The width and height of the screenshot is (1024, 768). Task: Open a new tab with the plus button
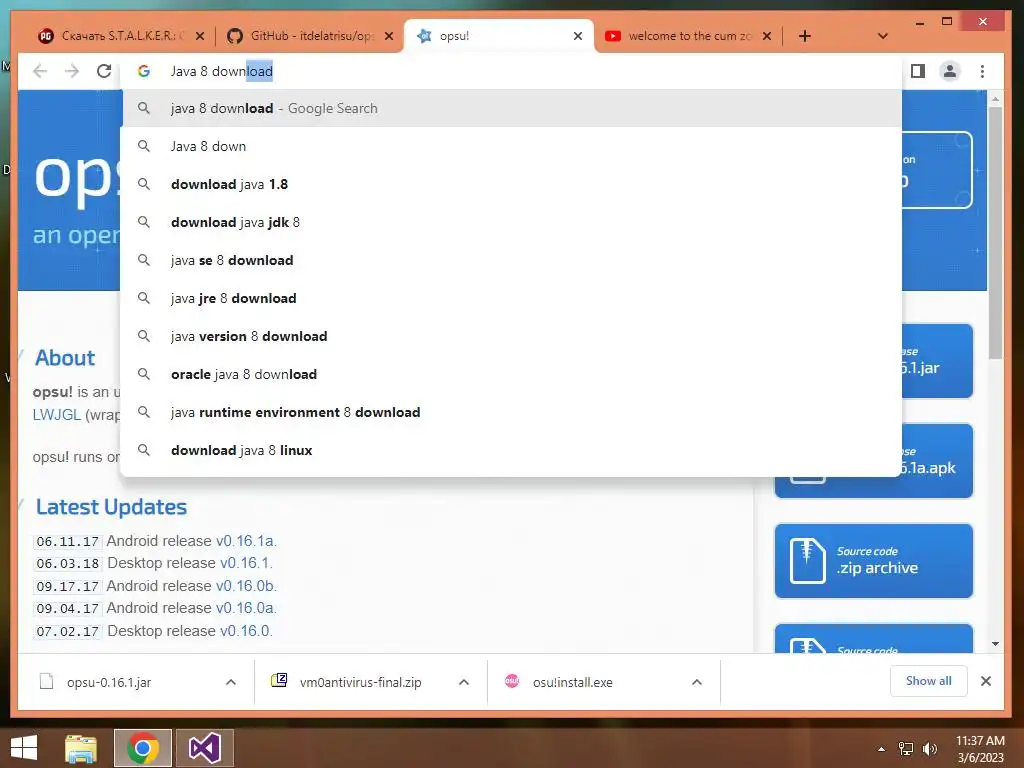tap(805, 36)
